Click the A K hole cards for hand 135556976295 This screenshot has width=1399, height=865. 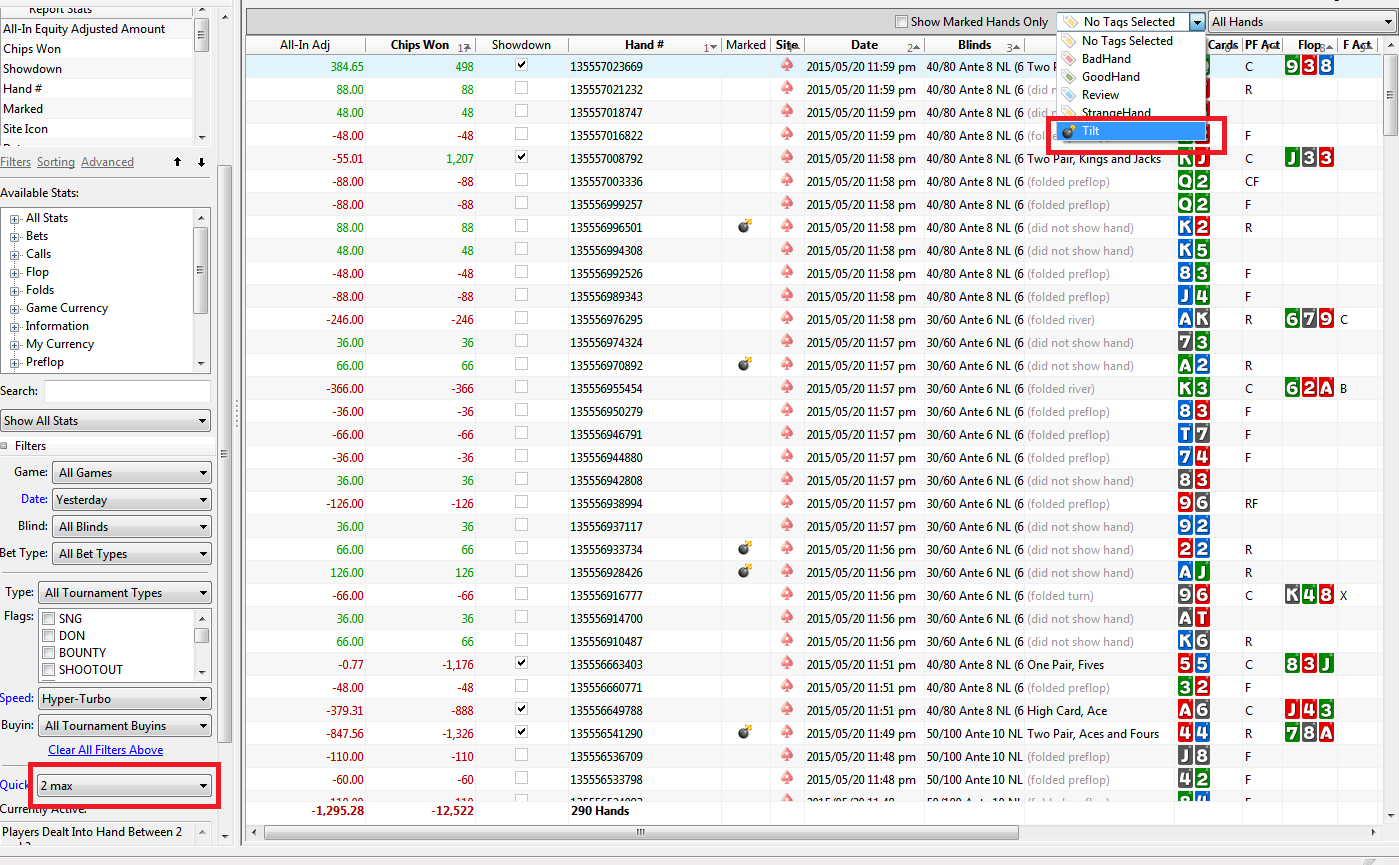(x=1193, y=319)
